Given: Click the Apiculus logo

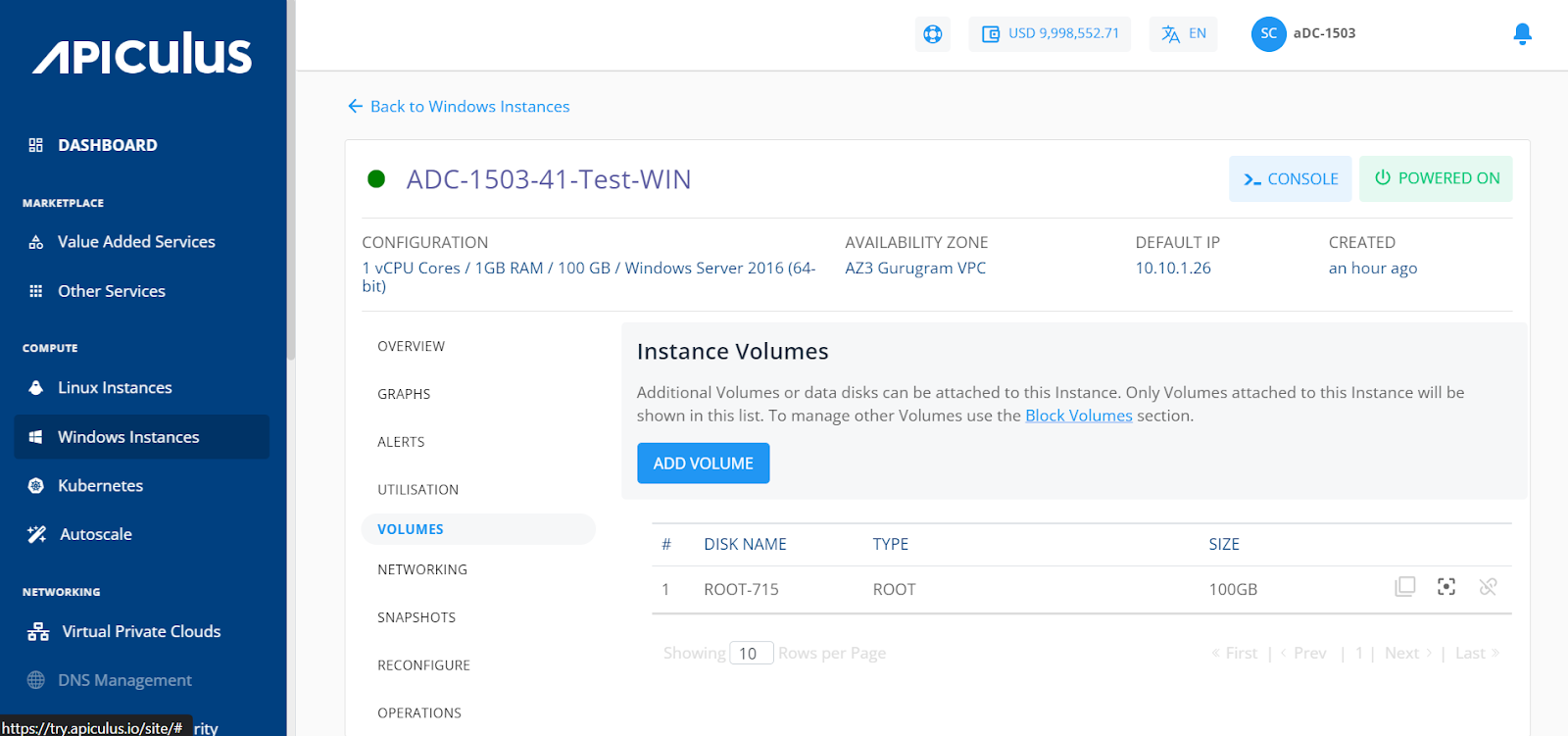Looking at the screenshot, I should [x=143, y=55].
